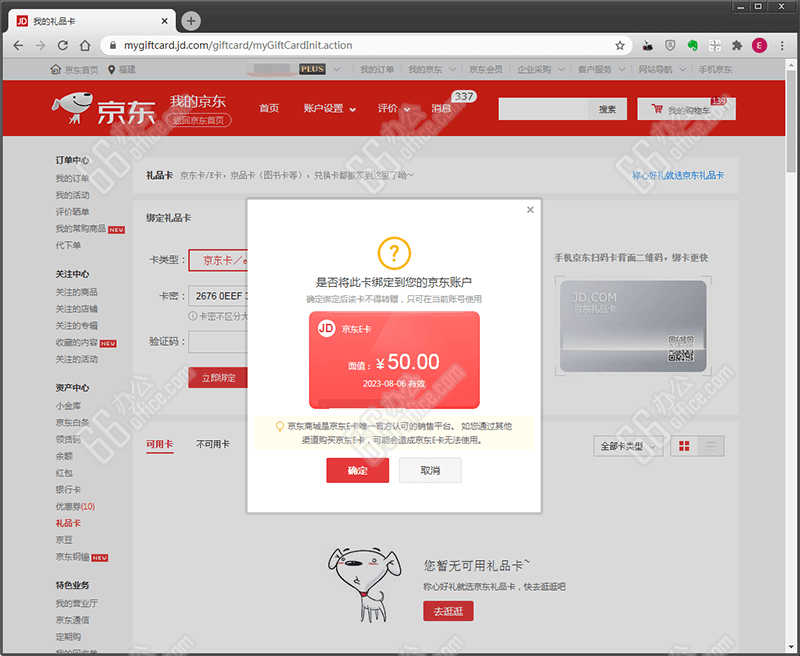The height and width of the screenshot is (656, 800).
Task: Click the 福建 location selector
Action: point(121,69)
